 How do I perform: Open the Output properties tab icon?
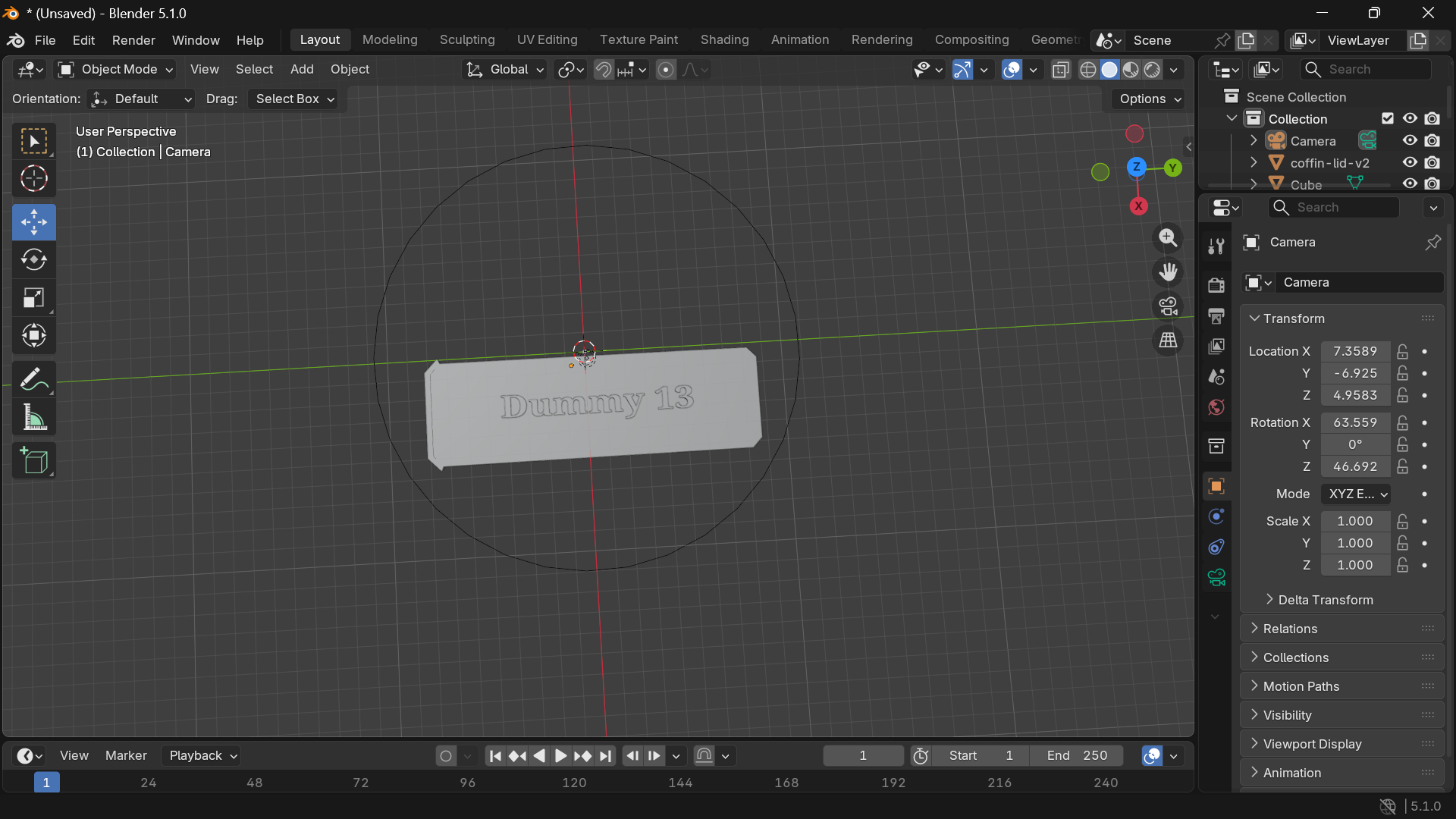tap(1216, 315)
